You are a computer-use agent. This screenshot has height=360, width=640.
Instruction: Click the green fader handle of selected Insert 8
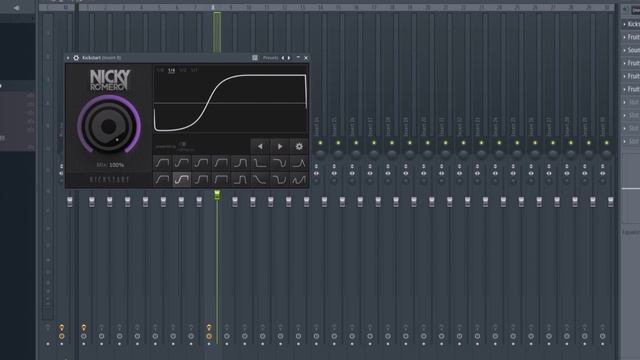[217, 195]
